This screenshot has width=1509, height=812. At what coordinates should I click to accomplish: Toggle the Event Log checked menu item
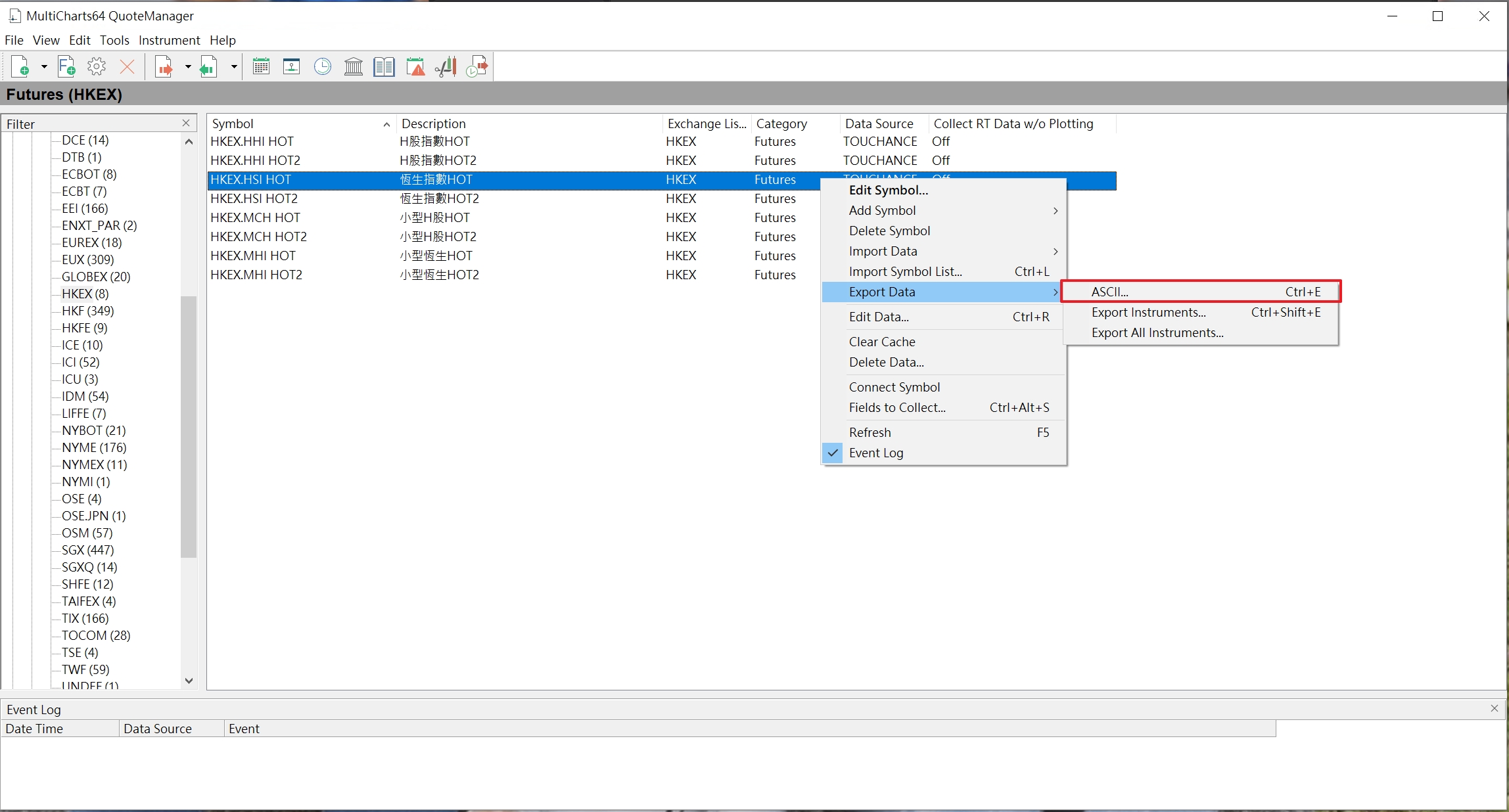pos(875,453)
